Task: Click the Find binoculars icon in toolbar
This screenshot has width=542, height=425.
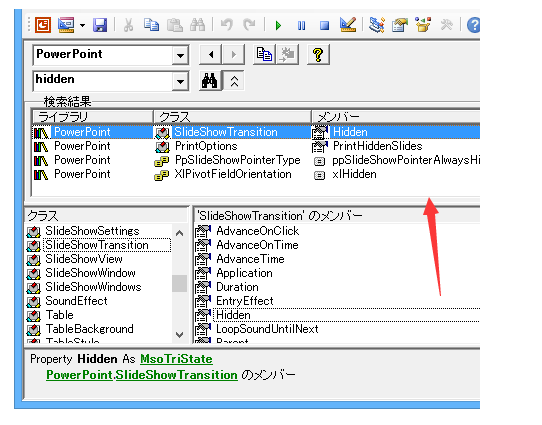Action: point(198,25)
